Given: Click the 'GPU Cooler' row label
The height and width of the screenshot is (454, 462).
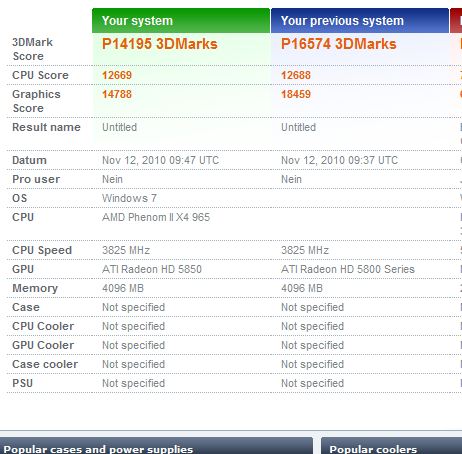Looking at the screenshot, I should click(x=43, y=345).
